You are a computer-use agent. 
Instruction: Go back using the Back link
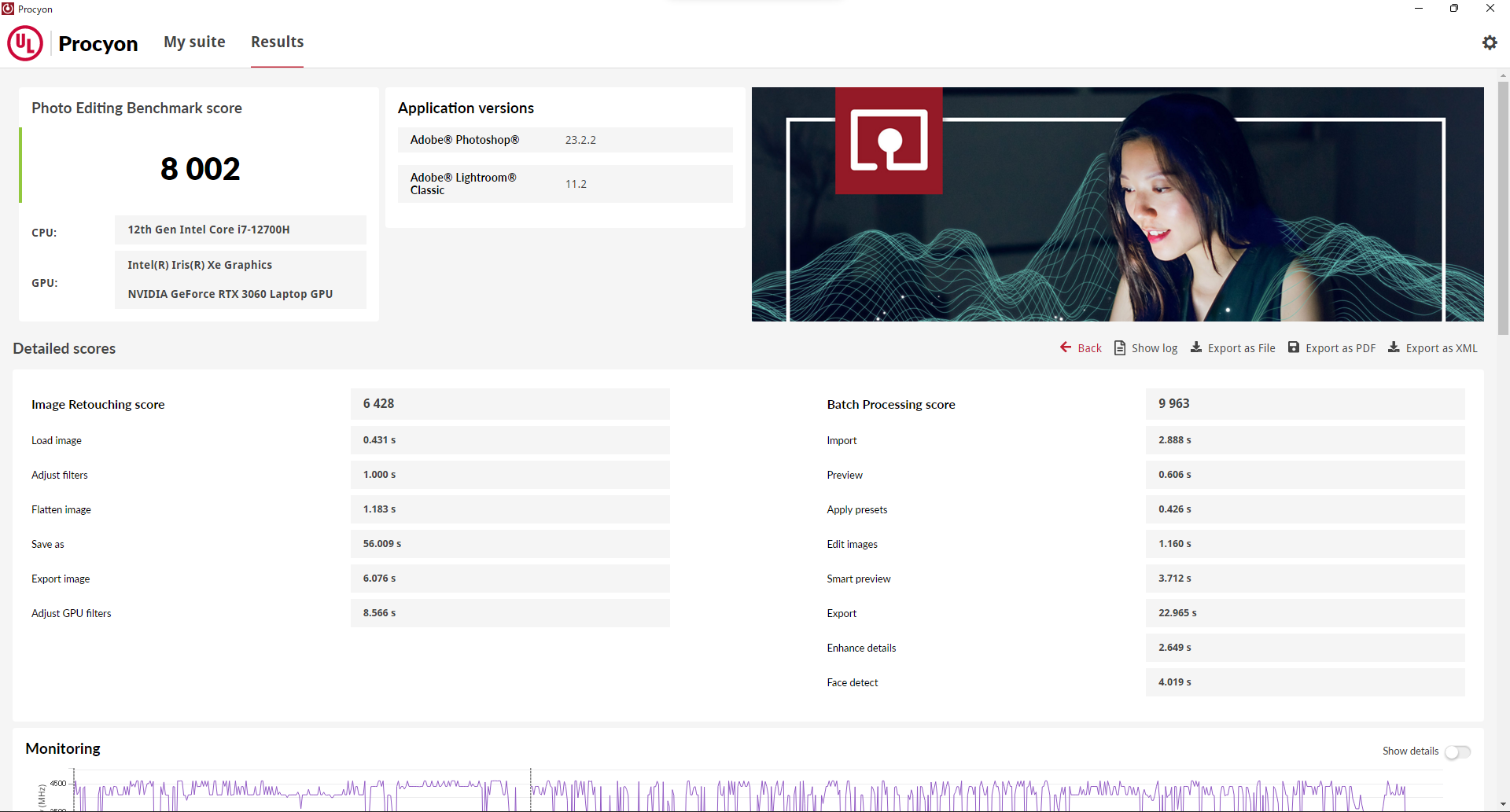(x=1089, y=348)
